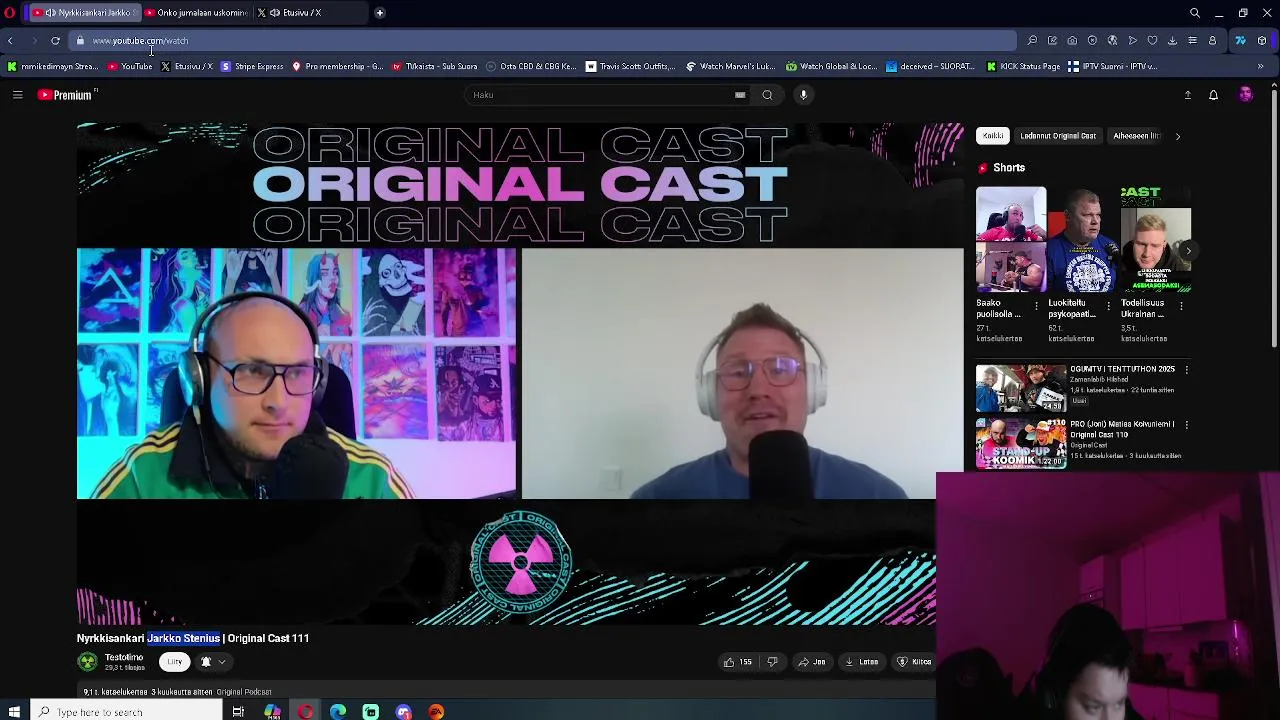Like the video with thumbs up
1280x720 pixels.
click(x=737, y=662)
